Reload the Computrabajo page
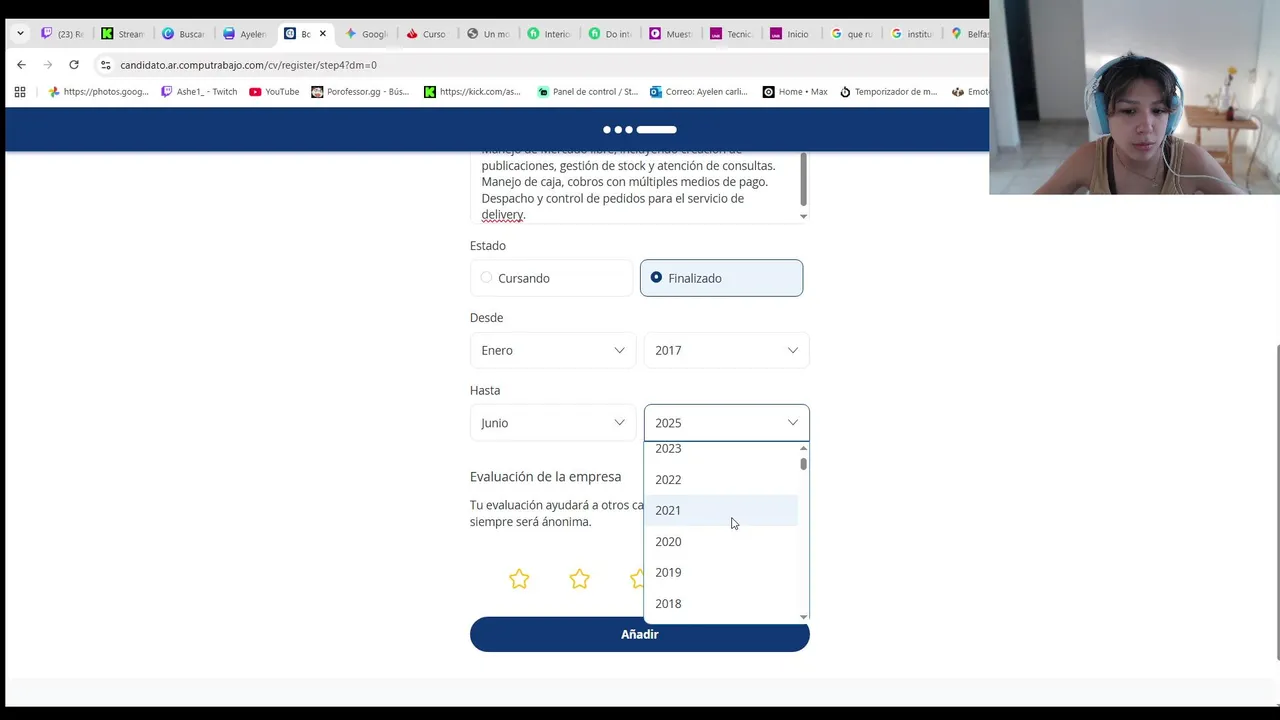1280x720 pixels. (x=73, y=64)
